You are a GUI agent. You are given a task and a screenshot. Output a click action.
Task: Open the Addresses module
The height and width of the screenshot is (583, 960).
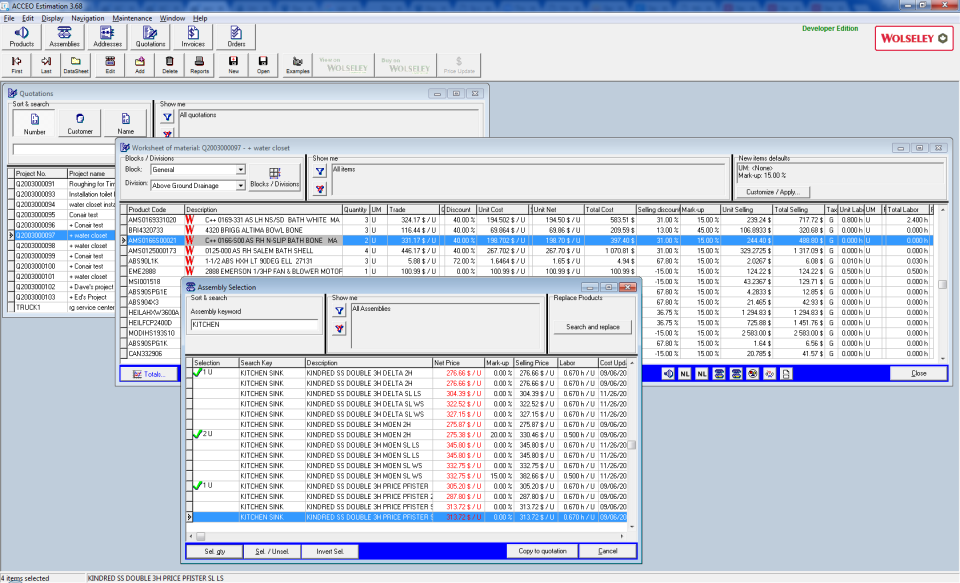[107, 36]
